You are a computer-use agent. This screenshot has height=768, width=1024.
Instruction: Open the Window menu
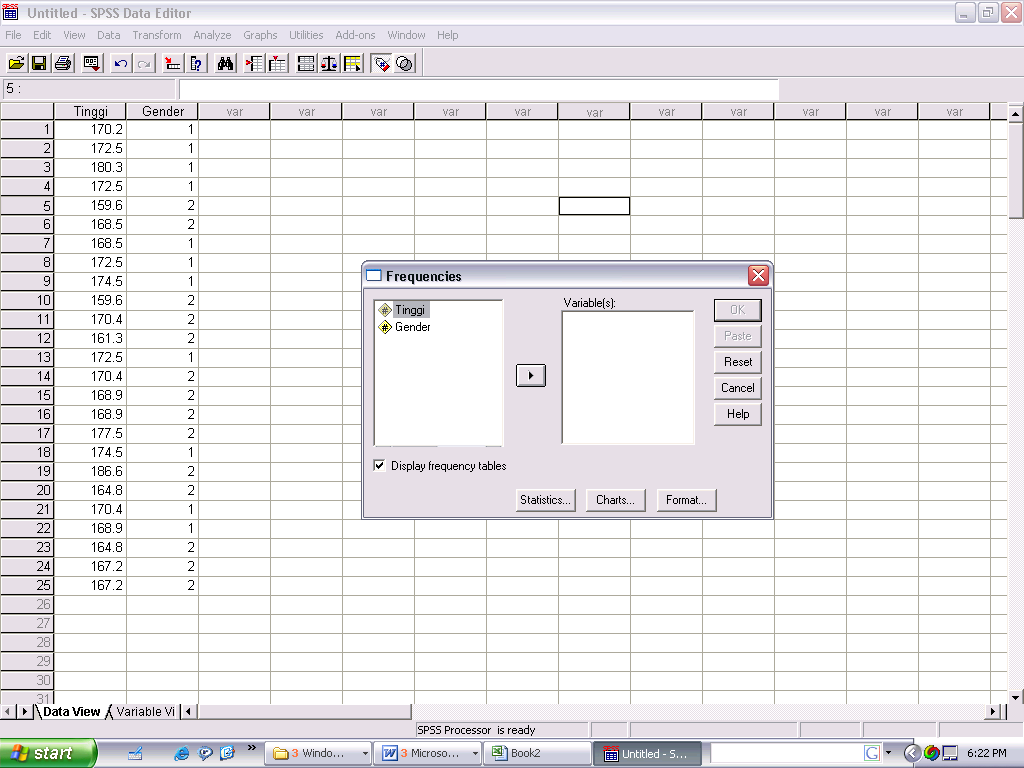406,35
